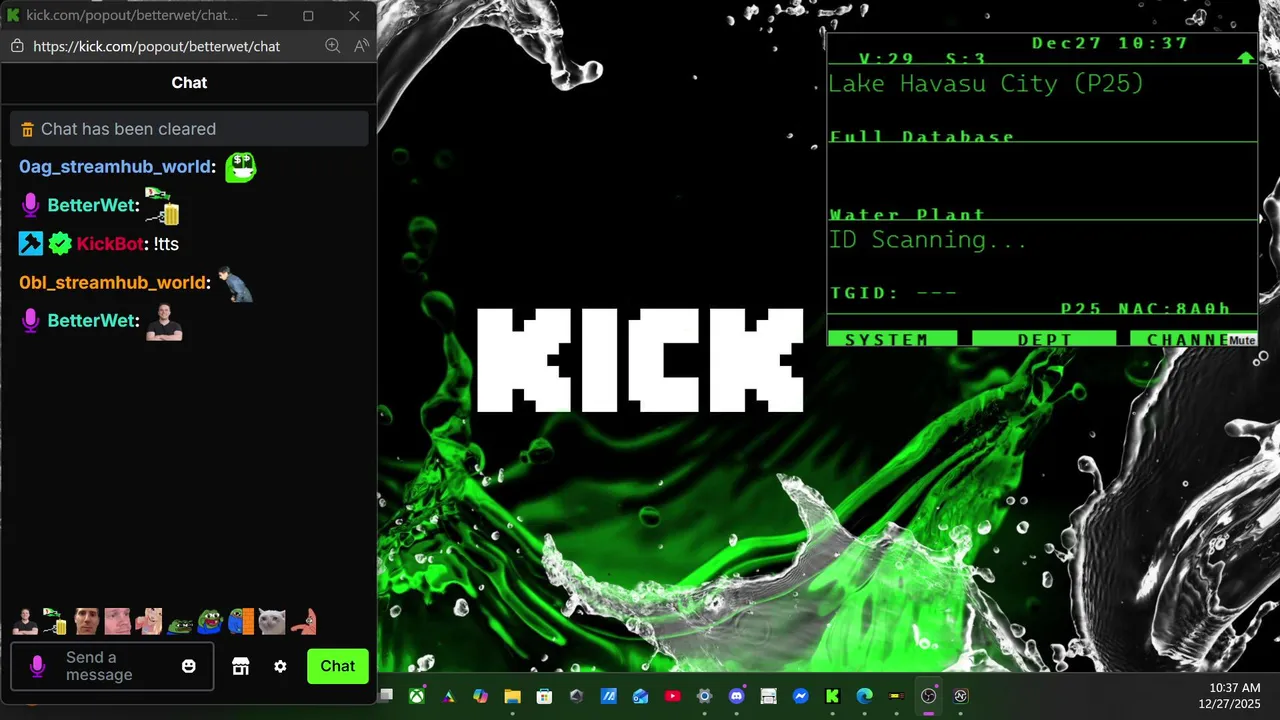Click Read aloud icon in address bar
1280x720 pixels.
(361, 46)
